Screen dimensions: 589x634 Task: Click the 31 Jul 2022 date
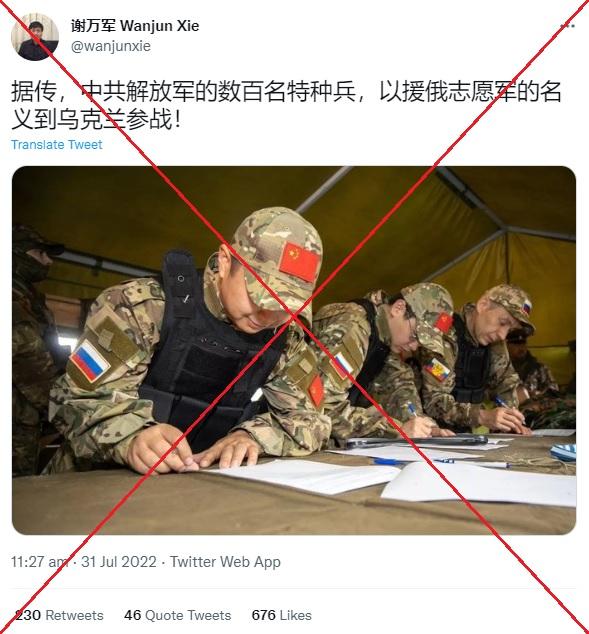click(x=119, y=562)
